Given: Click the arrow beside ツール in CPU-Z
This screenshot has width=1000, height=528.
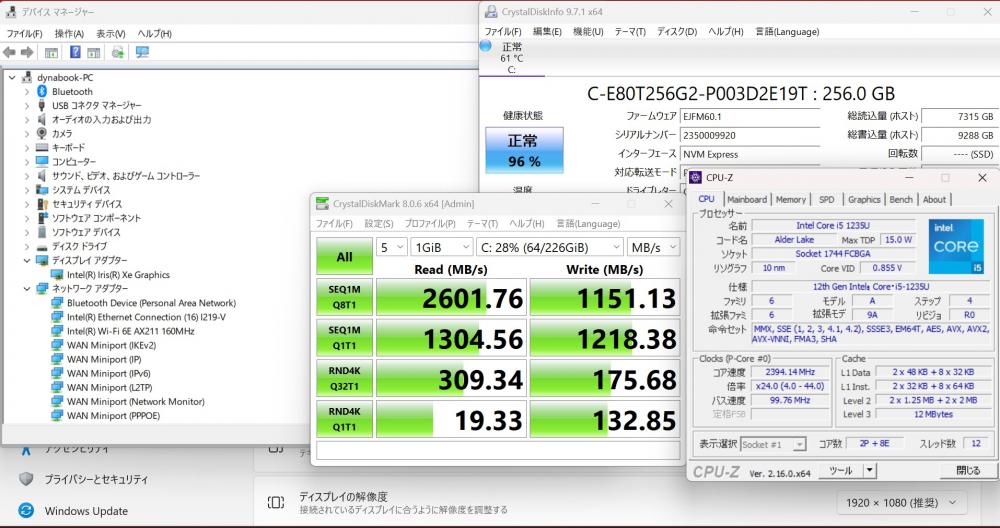Looking at the screenshot, I should coord(869,471).
